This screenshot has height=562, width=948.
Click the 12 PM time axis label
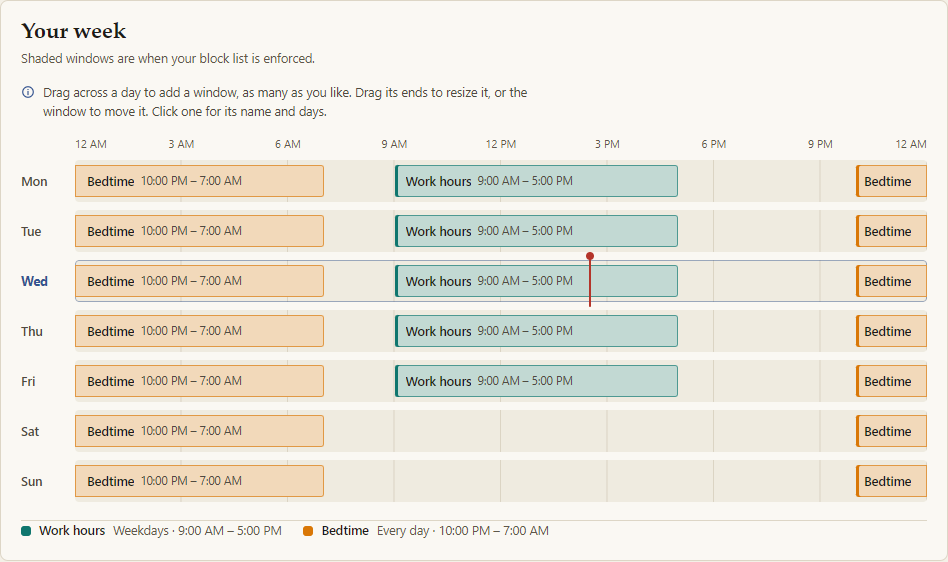501,144
